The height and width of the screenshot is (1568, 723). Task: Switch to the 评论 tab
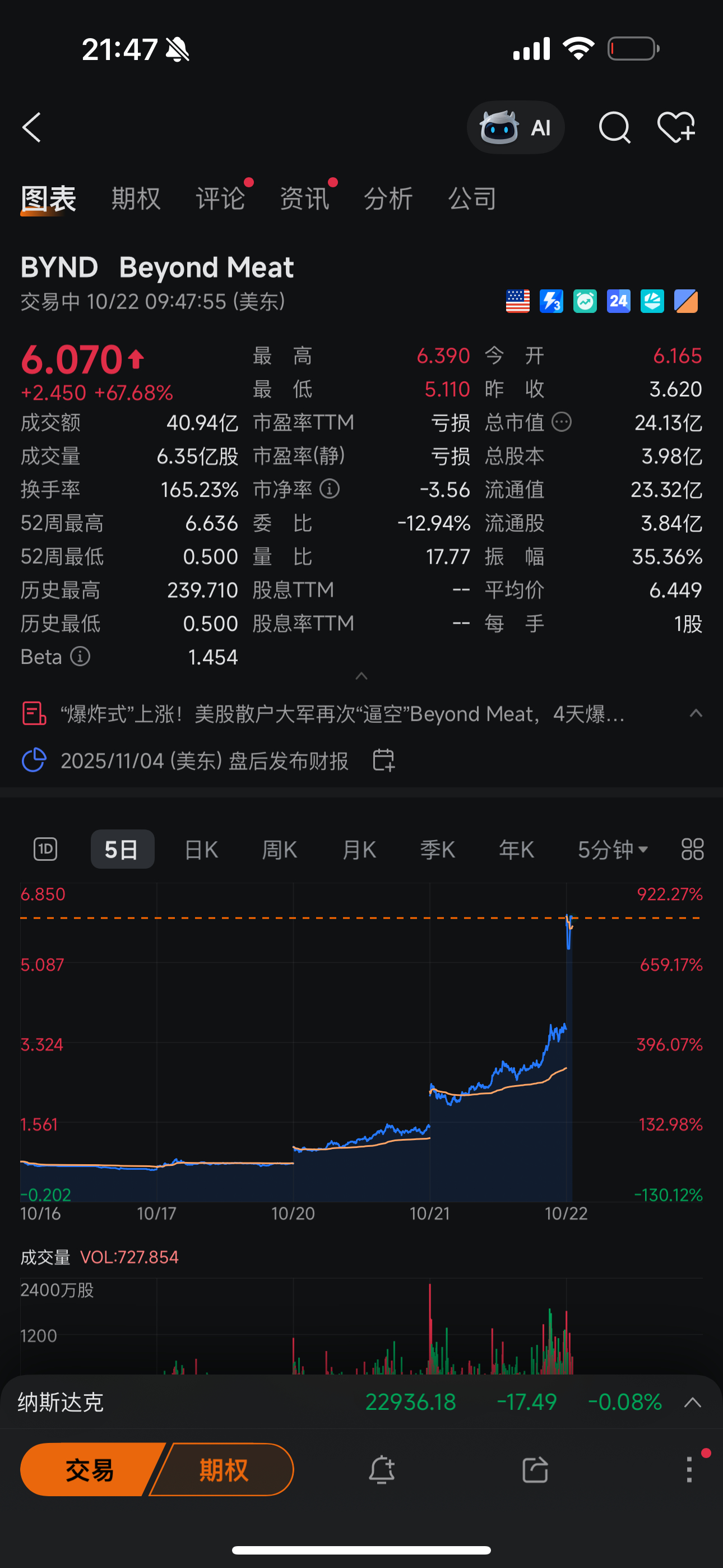click(220, 199)
